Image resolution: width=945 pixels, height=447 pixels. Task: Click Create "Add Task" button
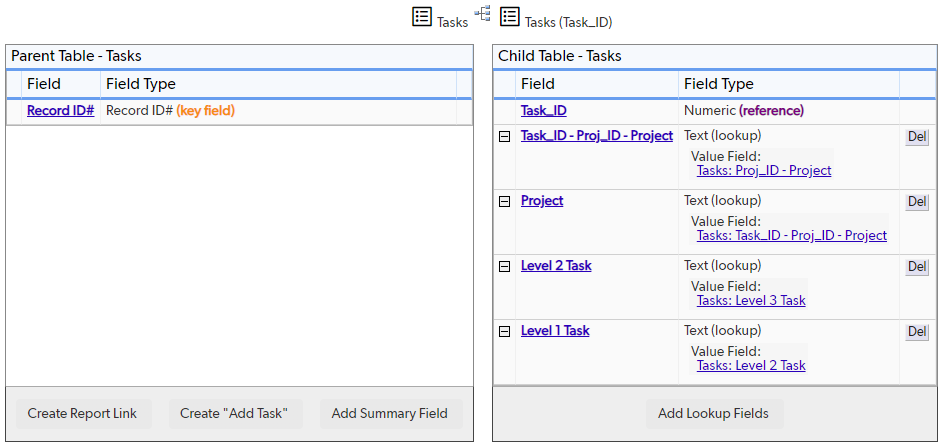[236, 414]
